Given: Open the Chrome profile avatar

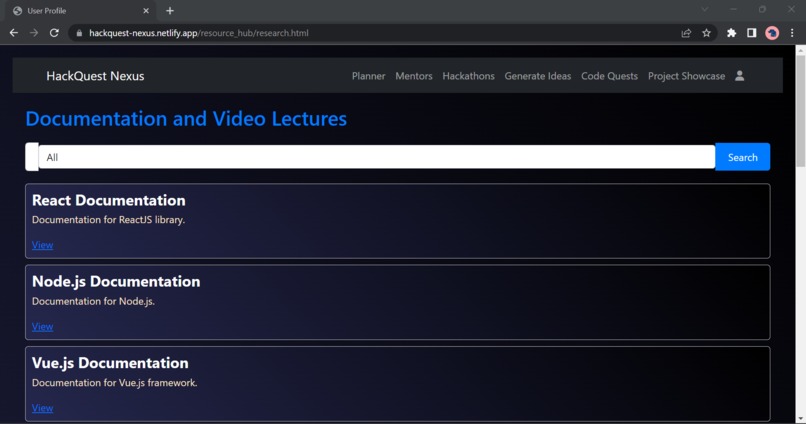Looking at the screenshot, I should [x=772, y=33].
